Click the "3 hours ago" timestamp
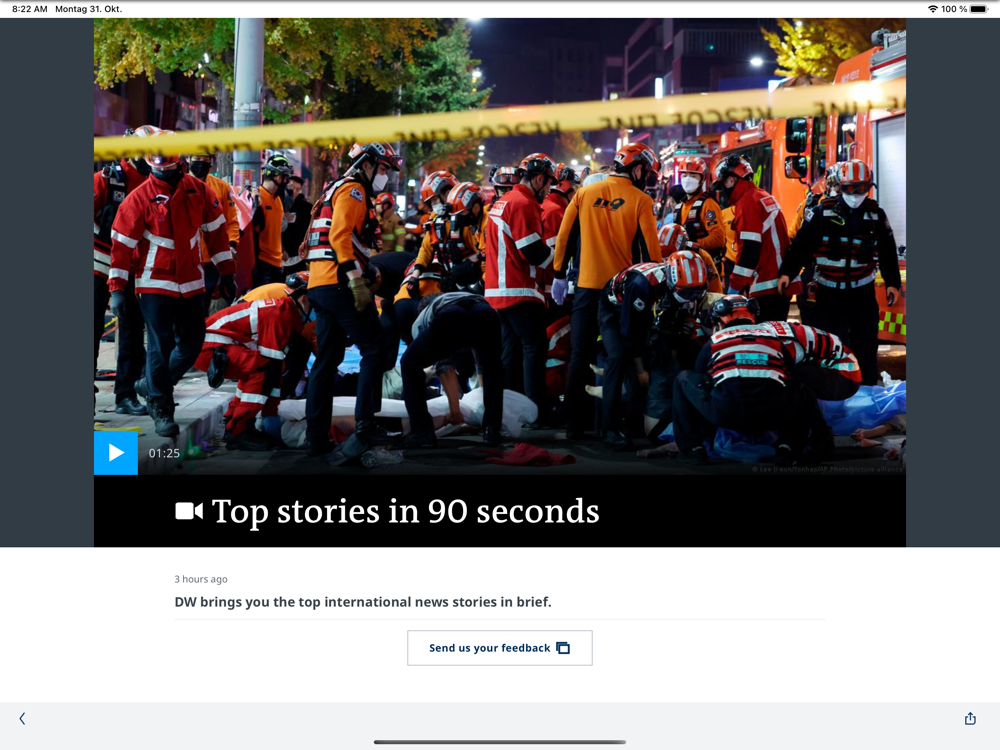The image size is (1000, 750). [x=201, y=579]
